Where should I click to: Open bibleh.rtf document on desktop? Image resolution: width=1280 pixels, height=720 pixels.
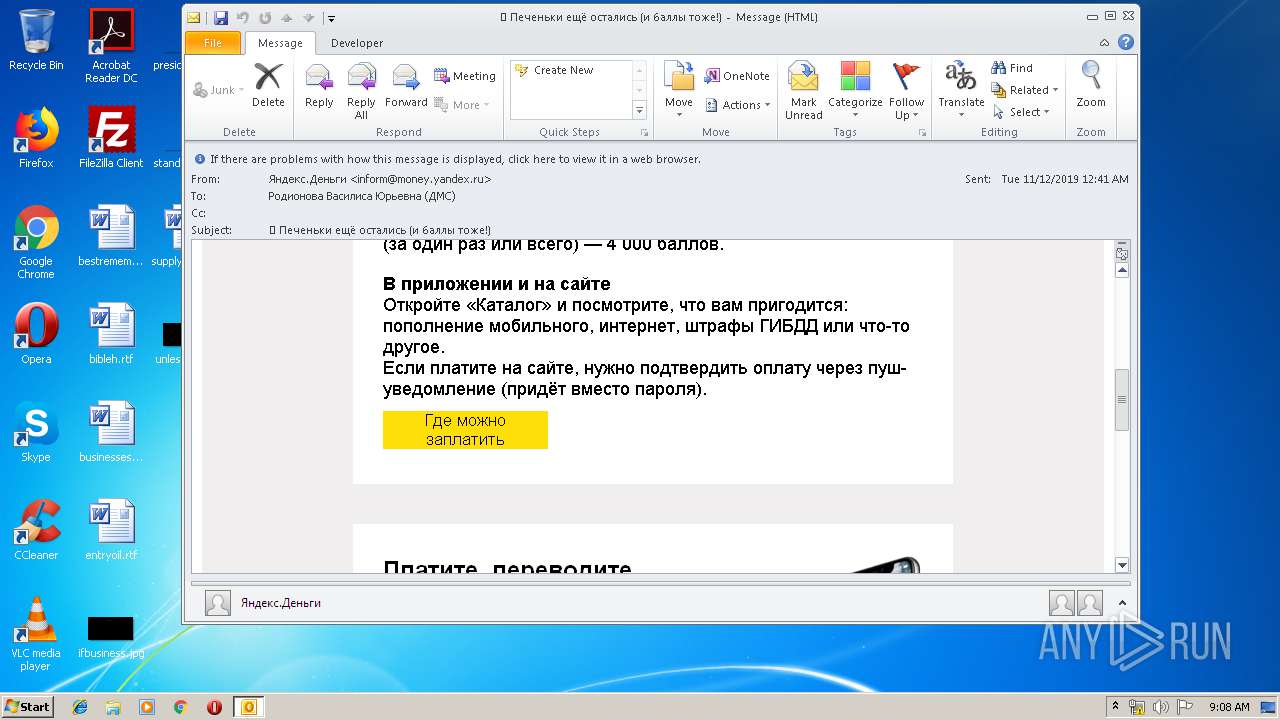coord(111,334)
